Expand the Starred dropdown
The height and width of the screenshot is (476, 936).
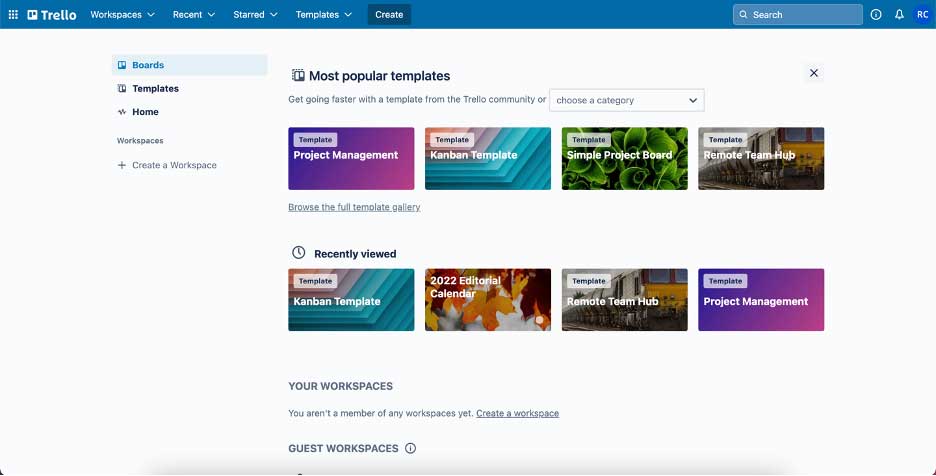pos(255,14)
